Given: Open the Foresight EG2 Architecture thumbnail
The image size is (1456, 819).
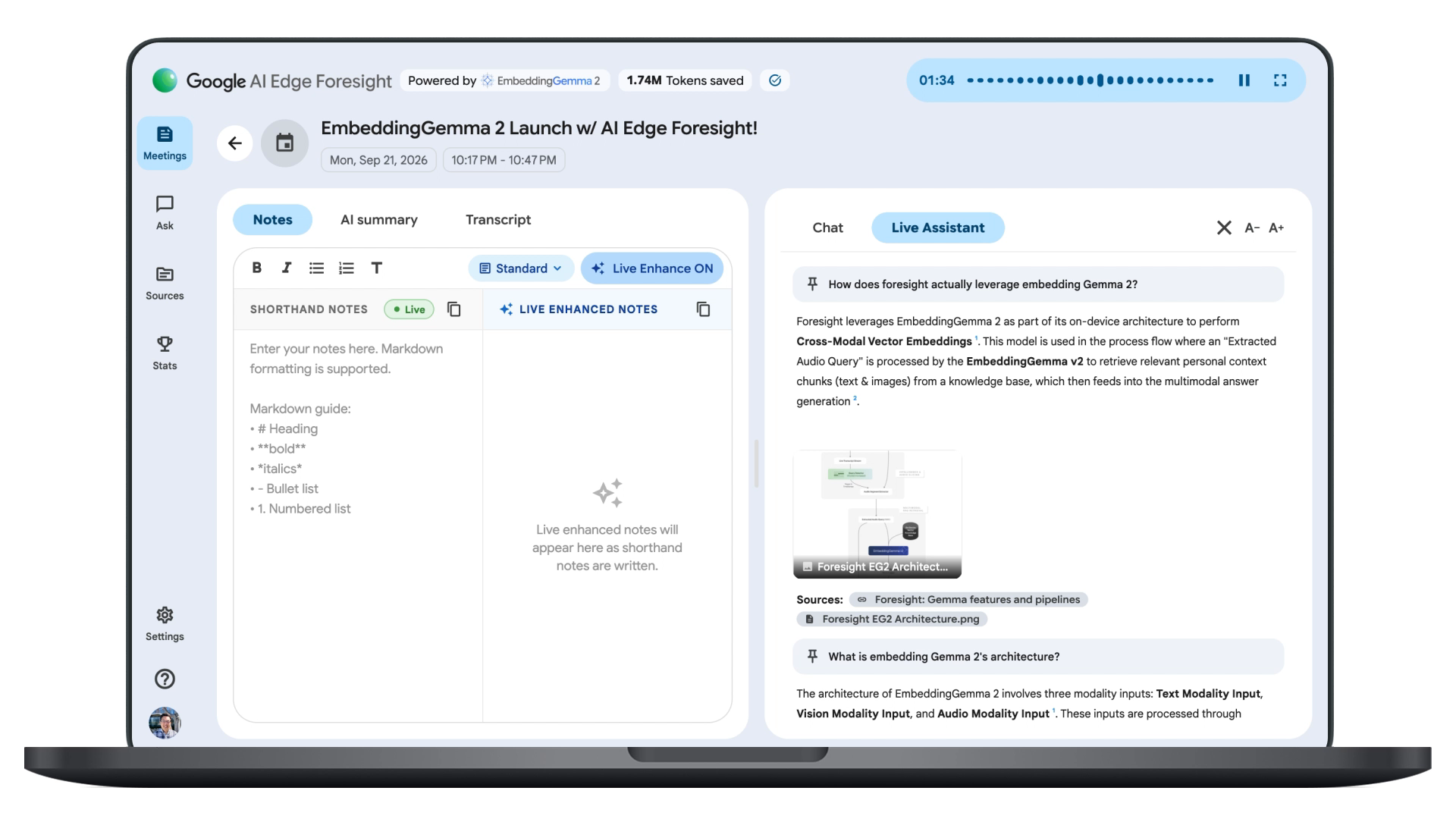Looking at the screenshot, I should pos(877,514).
